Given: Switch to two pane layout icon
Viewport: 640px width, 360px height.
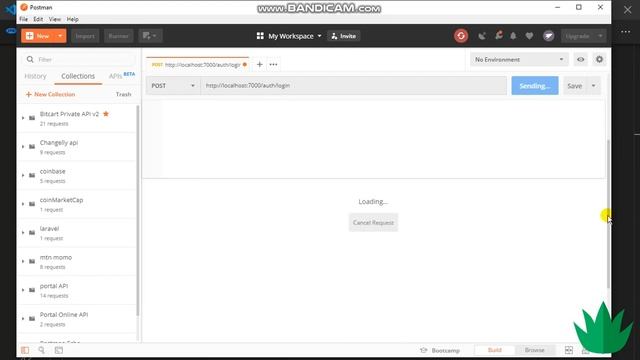Looking at the screenshot, I should coord(569,350).
